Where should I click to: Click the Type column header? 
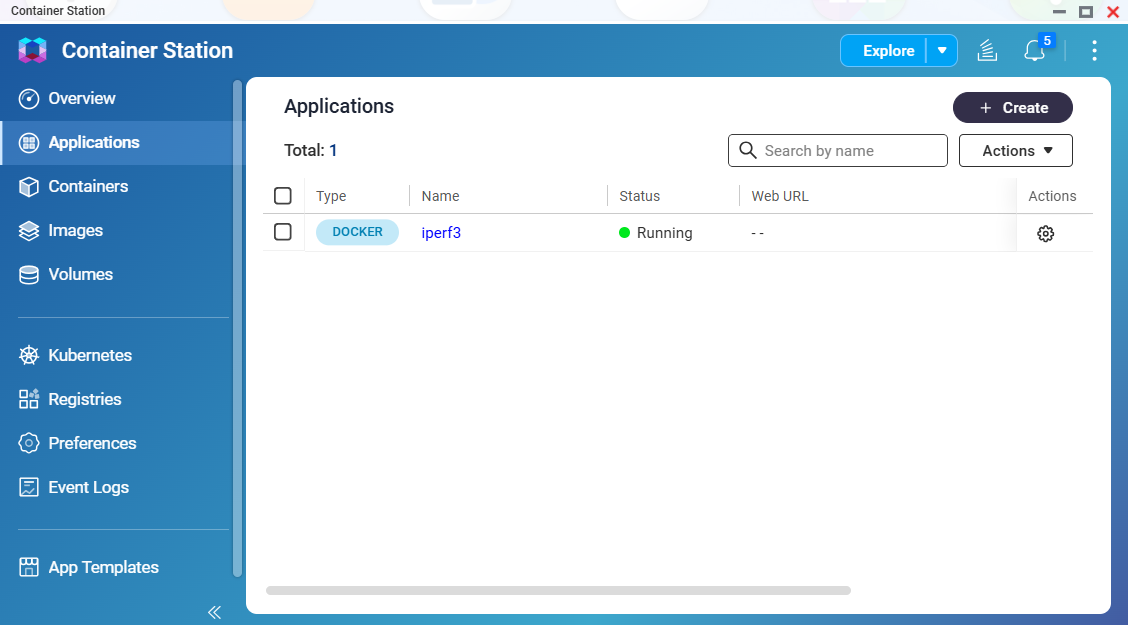pos(331,196)
